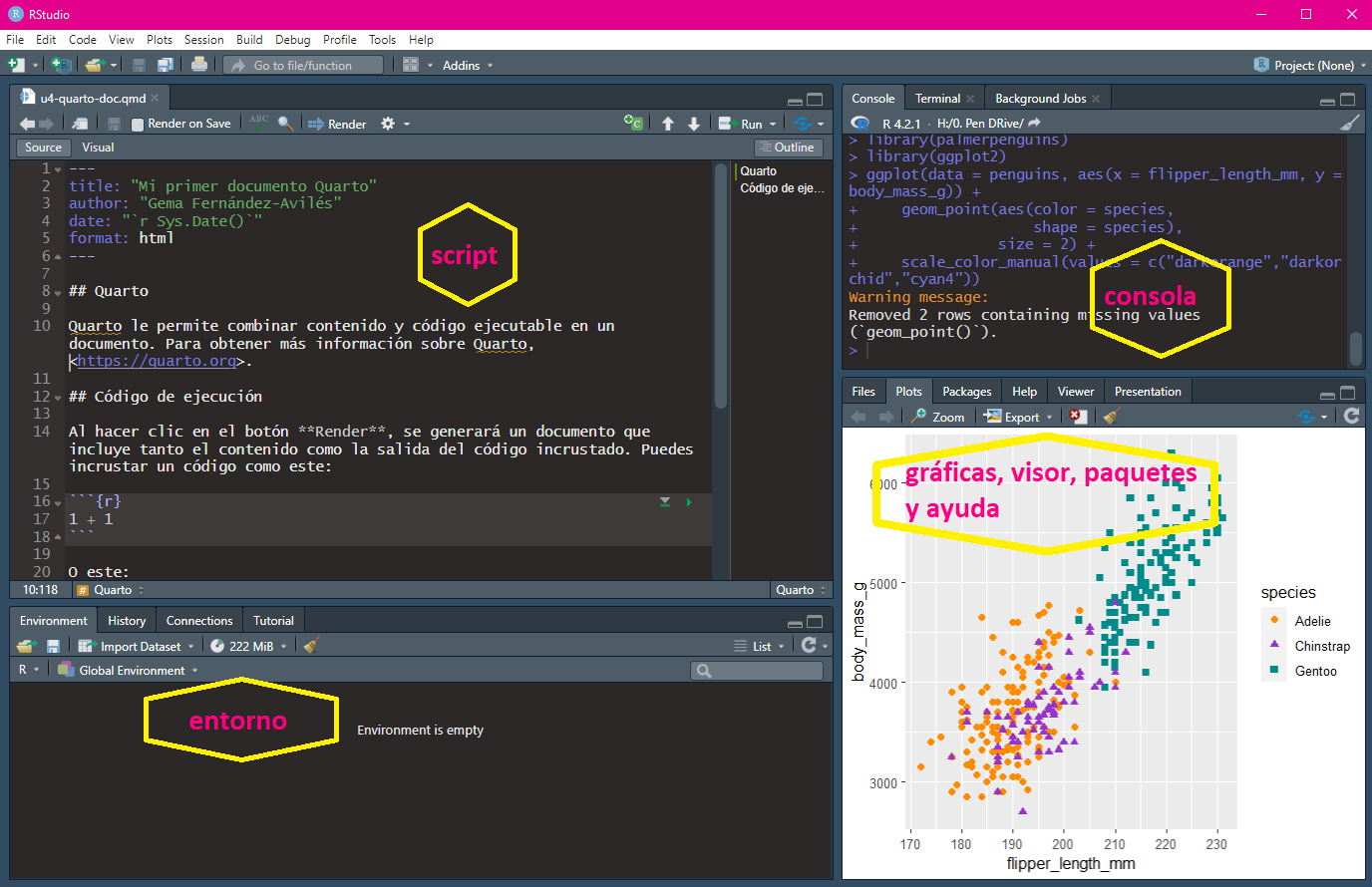Toggle the Render on Save checkbox
The width and height of the screenshot is (1372, 887).
[x=138, y=124]
